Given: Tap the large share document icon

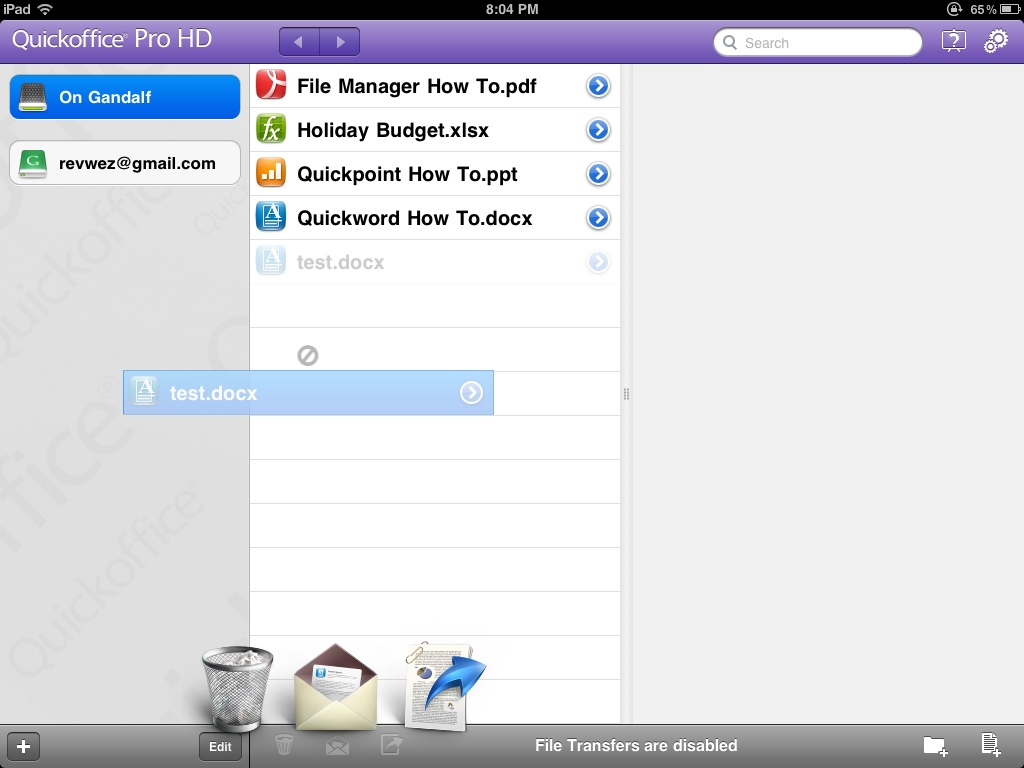Looking at the screenshot, I should point(443,685).
